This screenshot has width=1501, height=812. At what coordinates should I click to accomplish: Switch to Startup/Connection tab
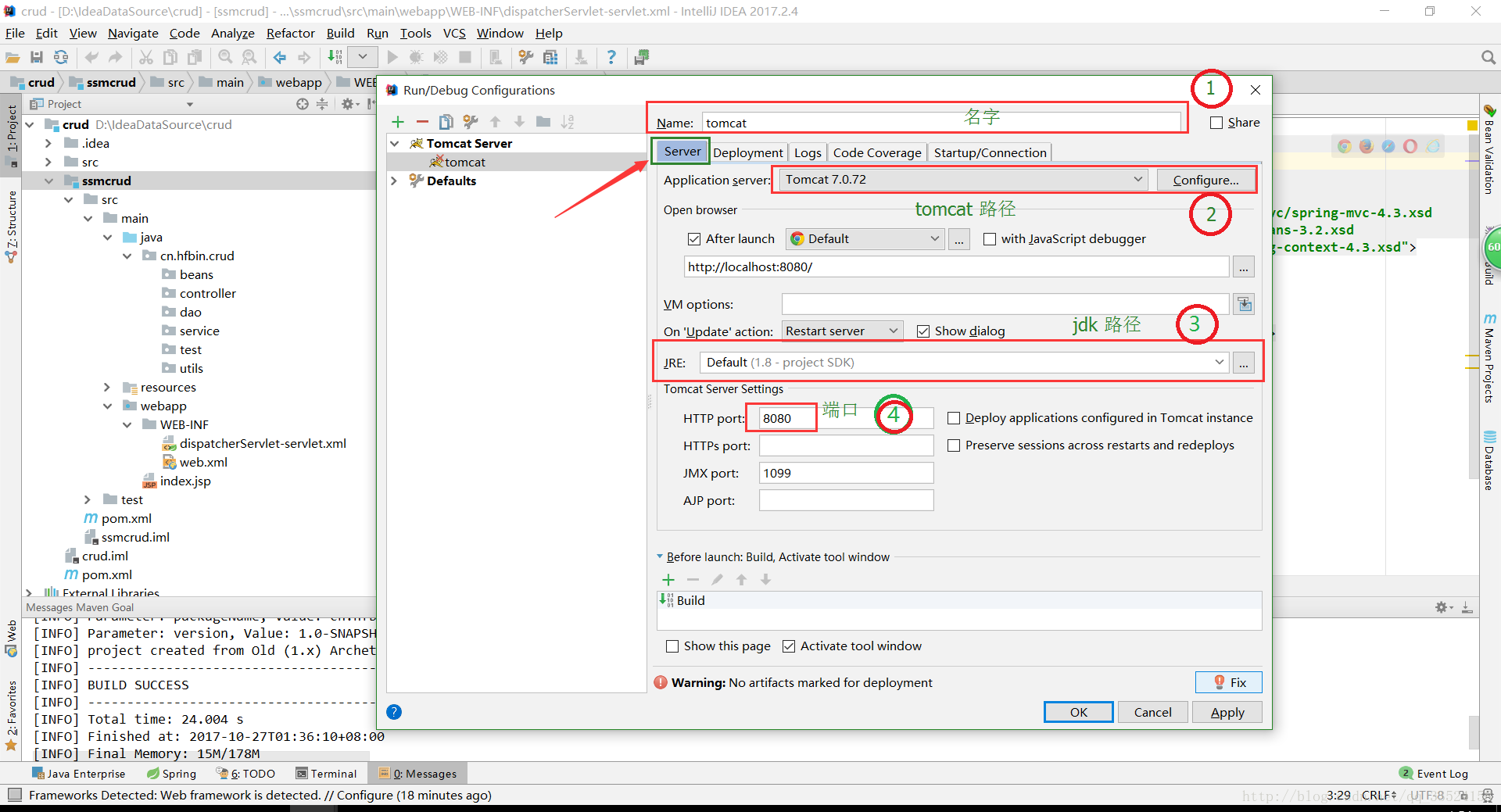990,153
